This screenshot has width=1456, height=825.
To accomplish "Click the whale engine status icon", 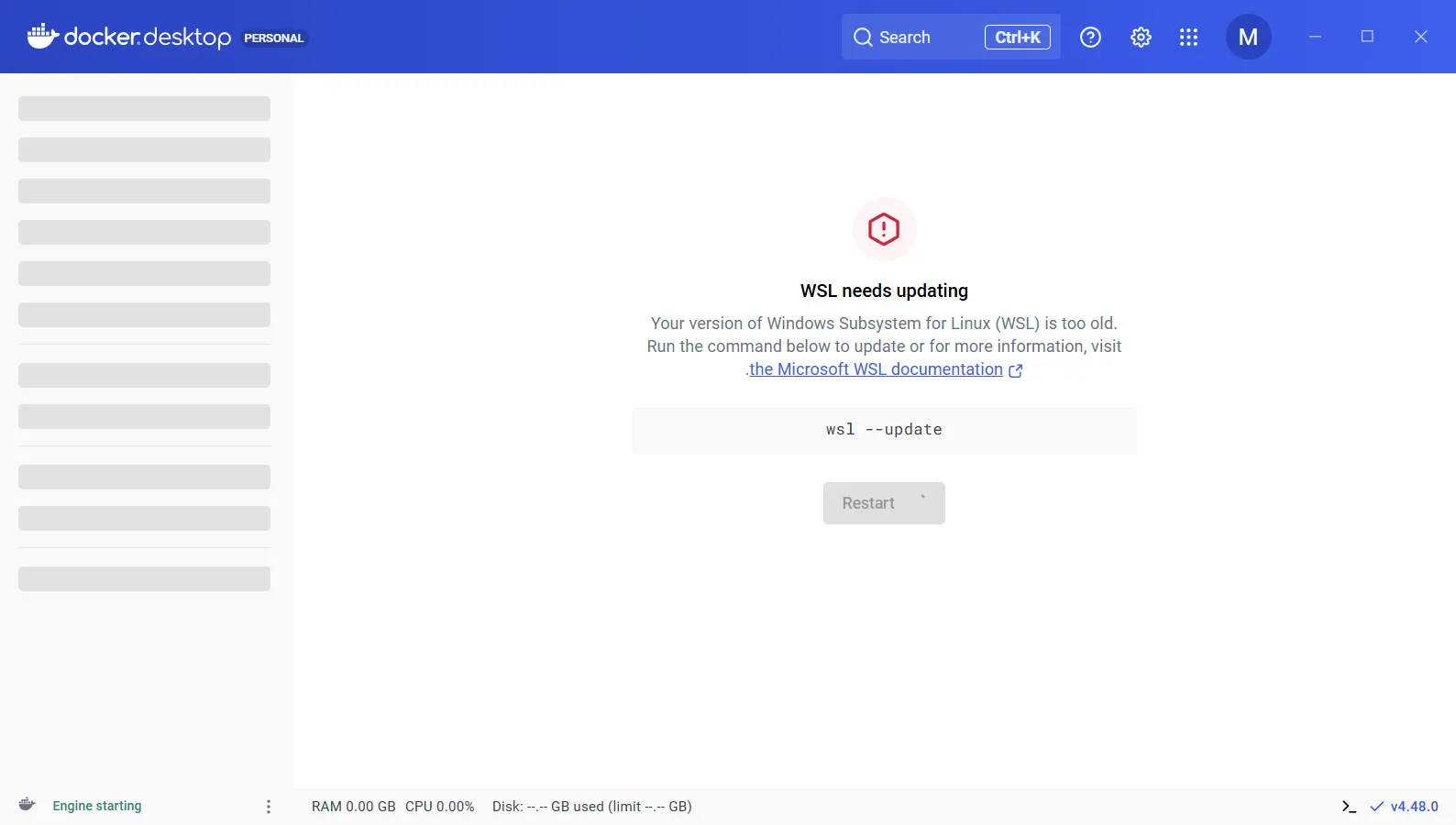I will click(28, 805).
